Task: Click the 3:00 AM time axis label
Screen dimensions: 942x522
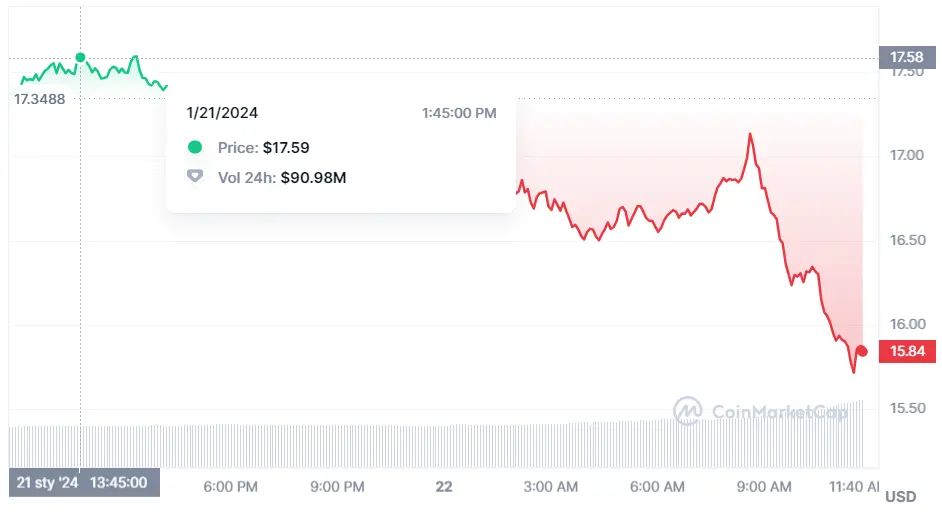Action: pos(551,487)
